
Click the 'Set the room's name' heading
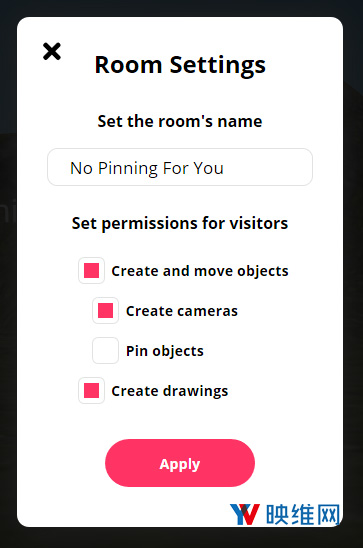point(180,121)
